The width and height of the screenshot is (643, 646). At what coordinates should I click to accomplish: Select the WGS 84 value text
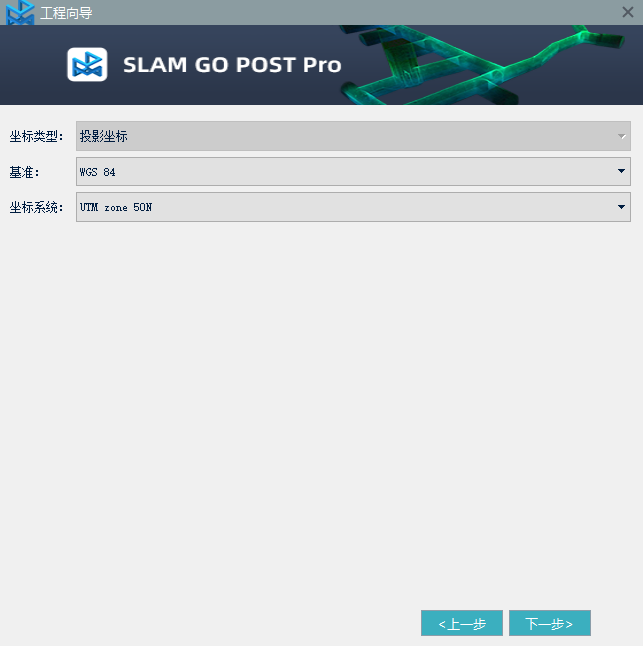(98, 172)
